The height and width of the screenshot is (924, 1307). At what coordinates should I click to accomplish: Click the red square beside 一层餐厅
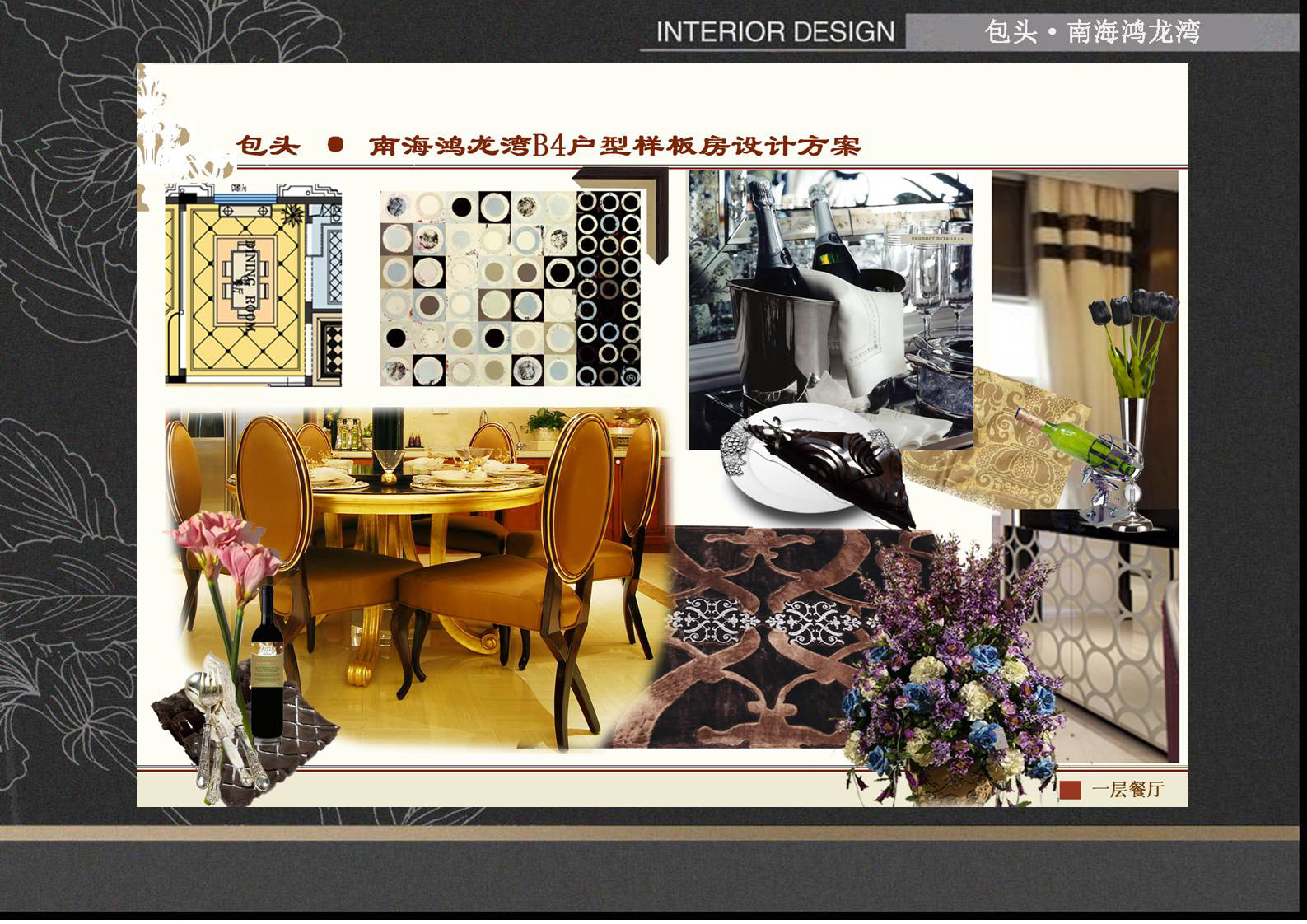coord(1069,790)
